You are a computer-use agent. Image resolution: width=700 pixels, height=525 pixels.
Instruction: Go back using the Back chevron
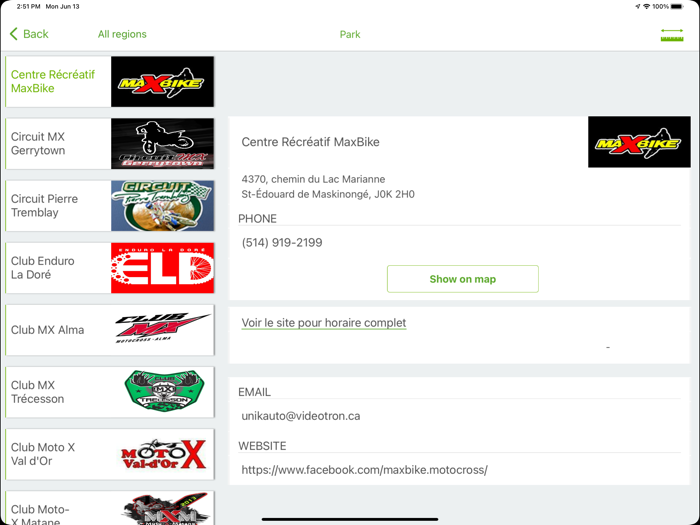pos(29,34)
